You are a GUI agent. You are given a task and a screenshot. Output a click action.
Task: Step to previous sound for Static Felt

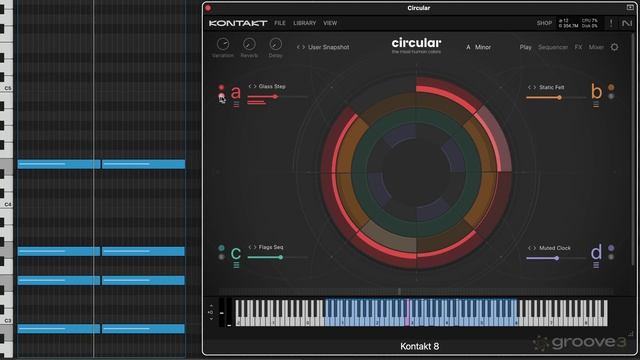coord(529,87)
